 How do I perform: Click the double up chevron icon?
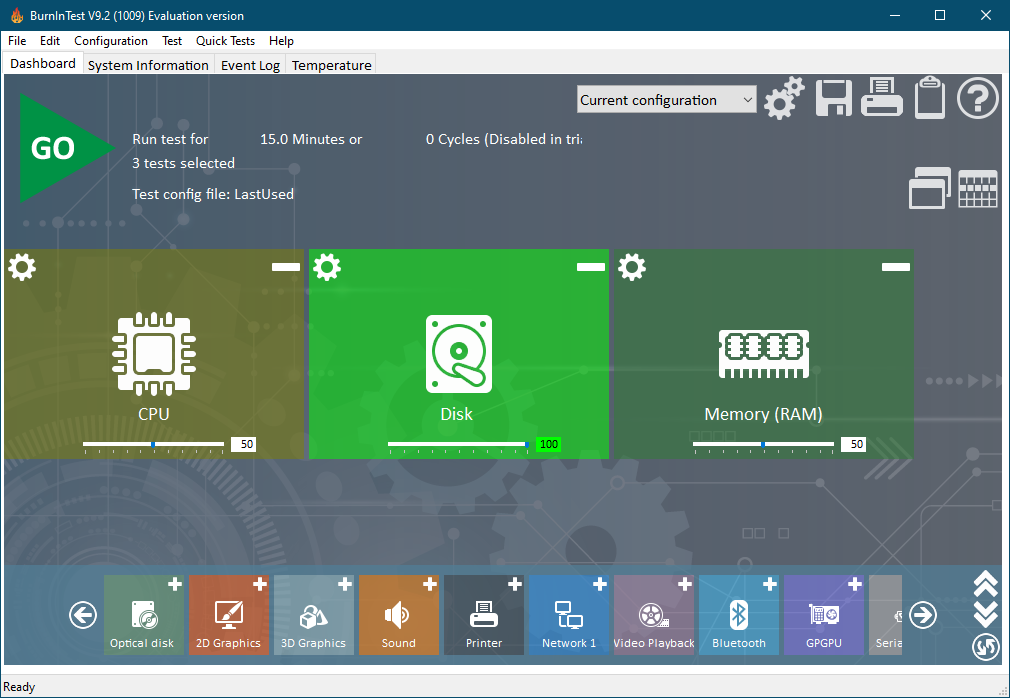coord(986,585)
